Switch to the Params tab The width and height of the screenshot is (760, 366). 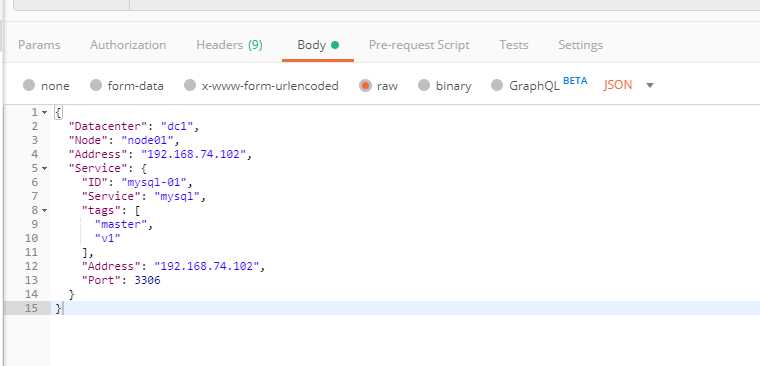point(39,45)
